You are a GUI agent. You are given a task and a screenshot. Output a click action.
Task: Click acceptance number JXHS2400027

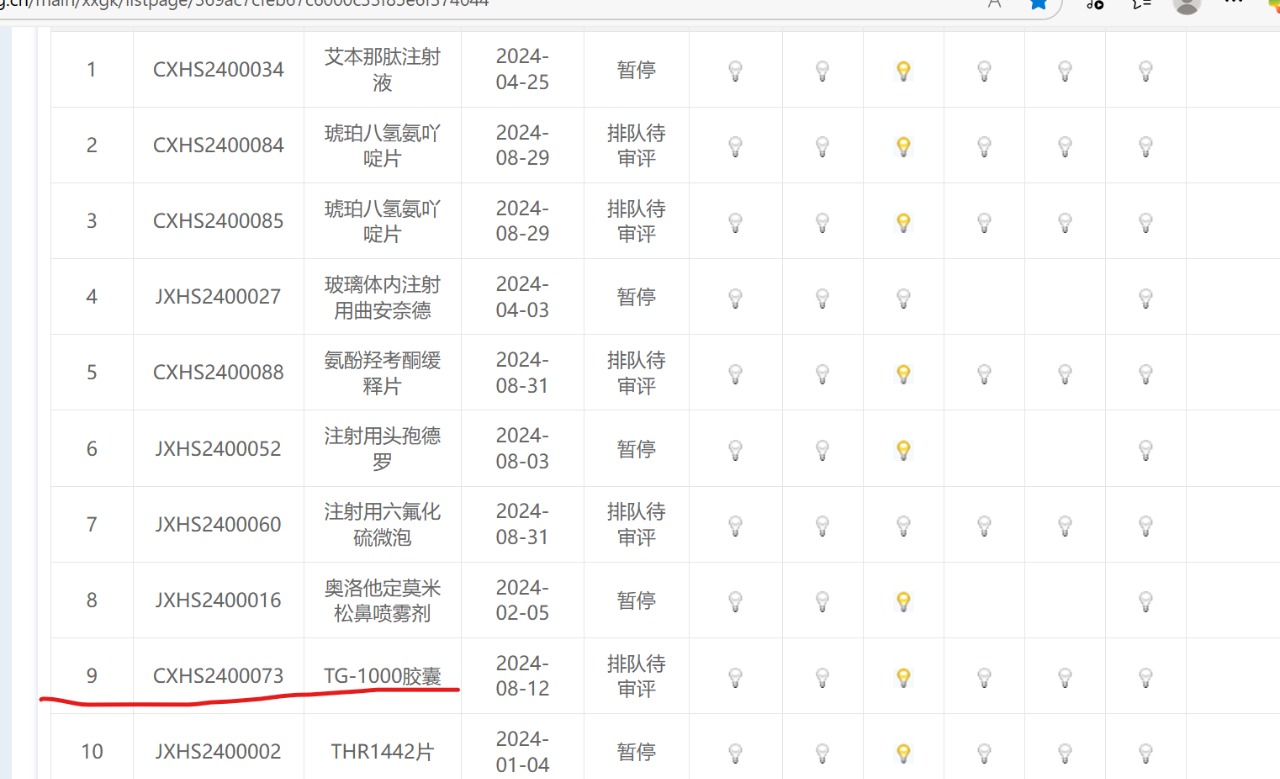click(218, 296)
